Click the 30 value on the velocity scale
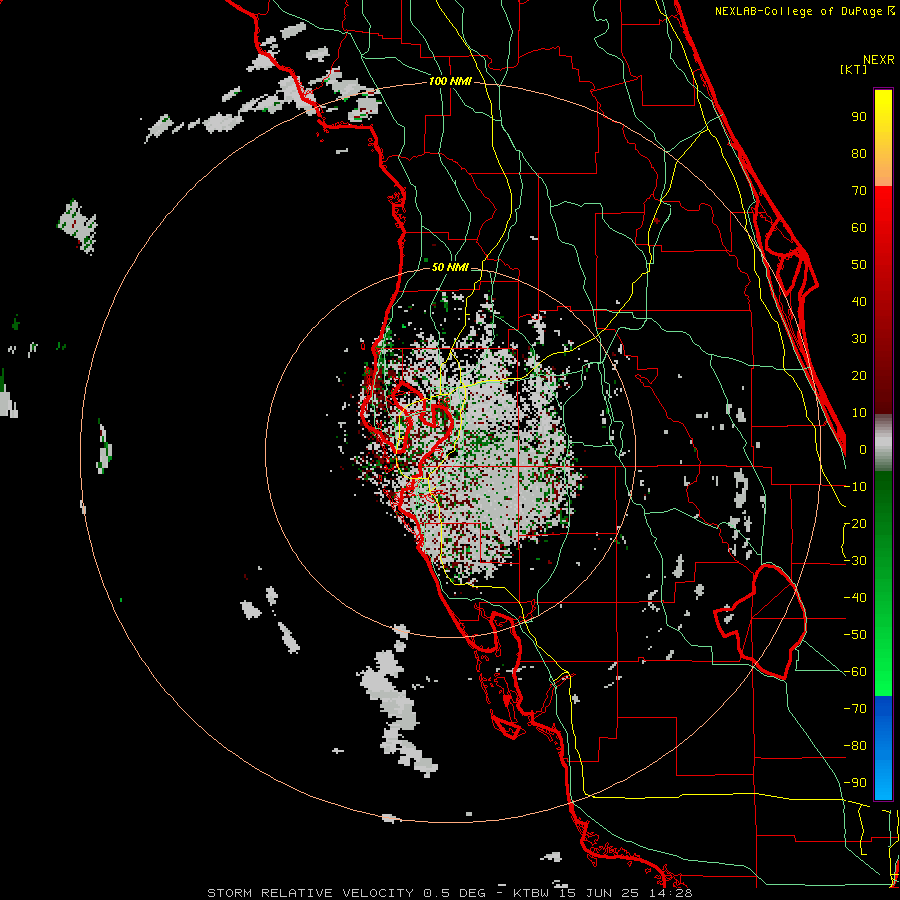This screenshot has height=900, width=900. (859, 339)
